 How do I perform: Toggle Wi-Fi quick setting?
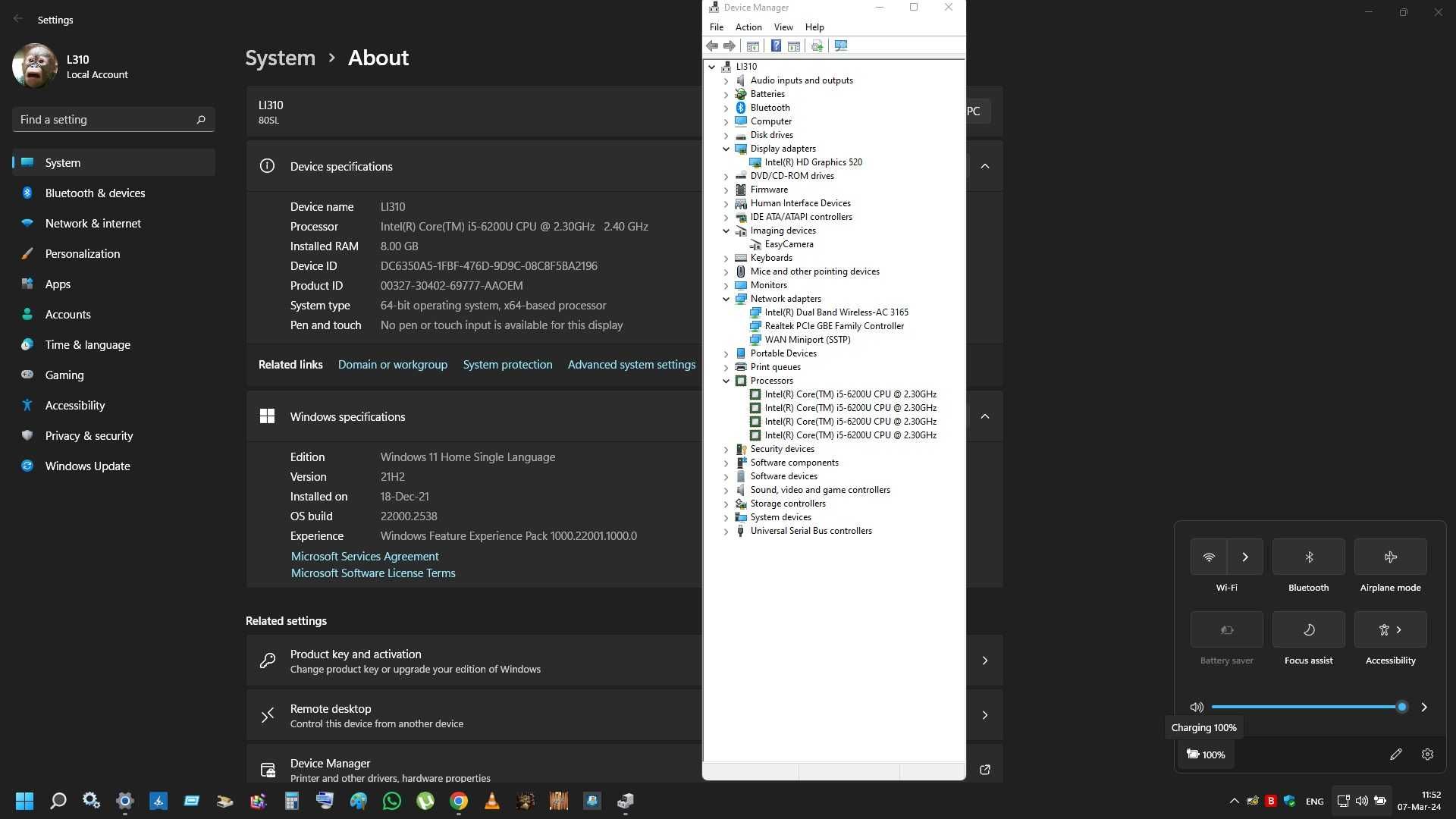[x=1209, y=557]
